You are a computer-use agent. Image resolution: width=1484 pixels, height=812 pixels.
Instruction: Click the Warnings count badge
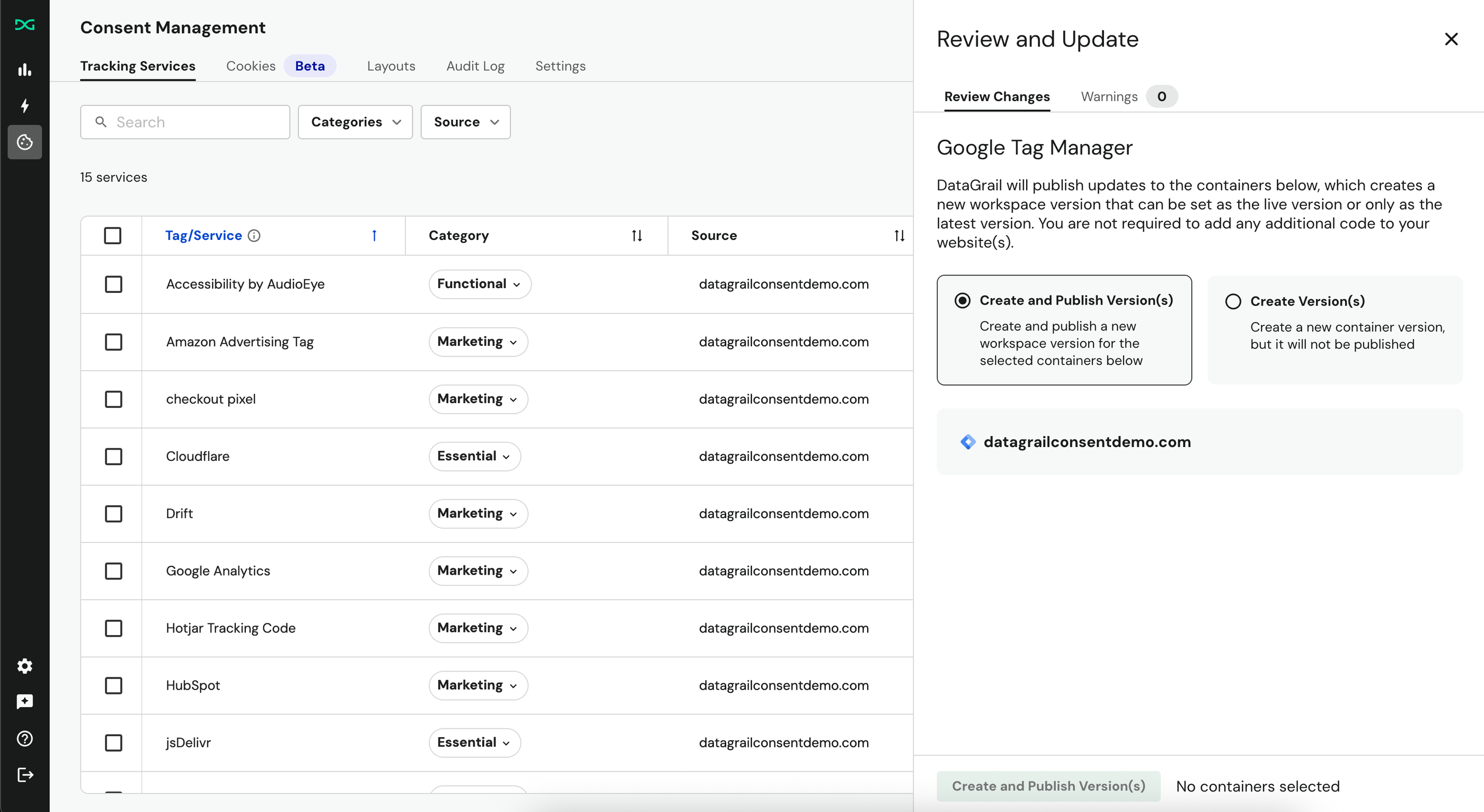pos(1161,97)
